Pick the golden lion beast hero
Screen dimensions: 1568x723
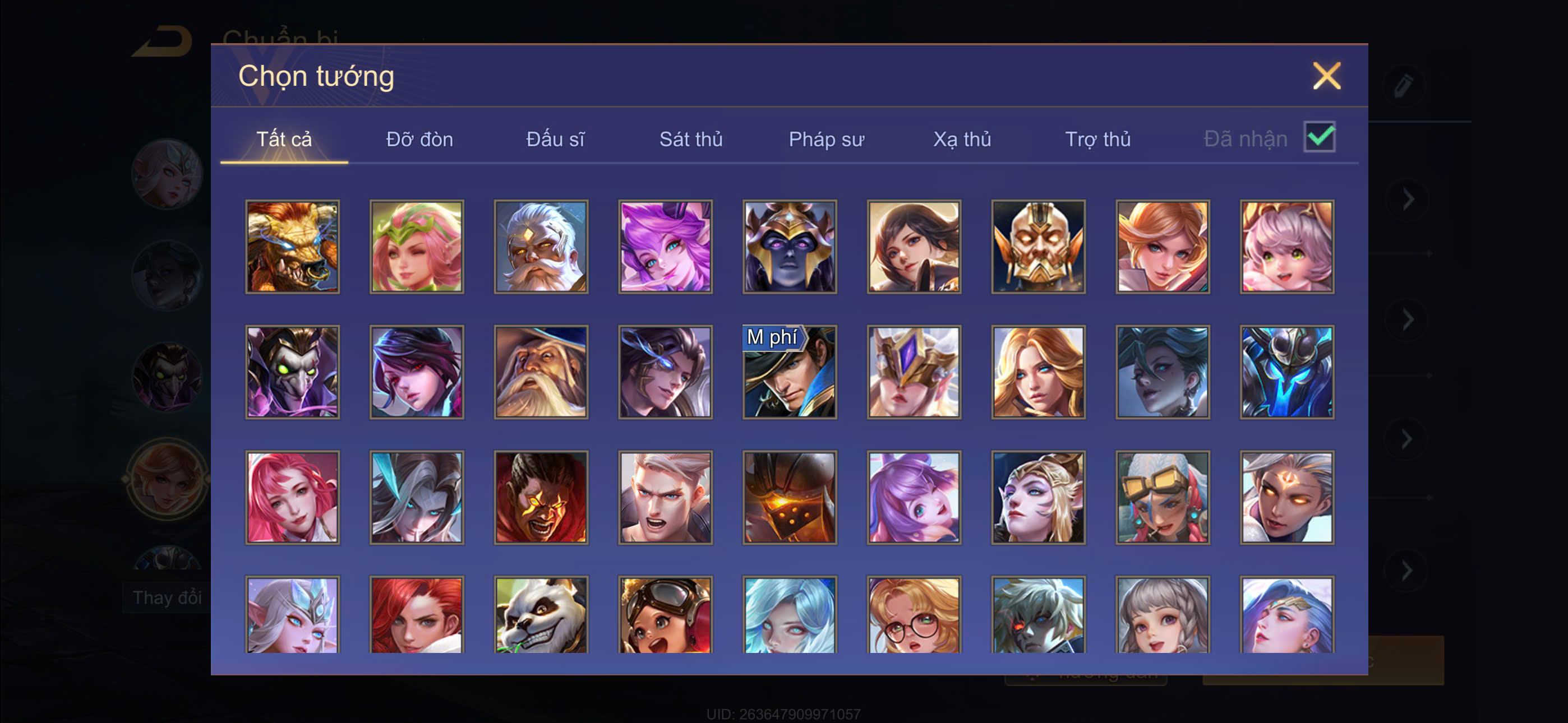pyautogui.click(x=292, y=247)
